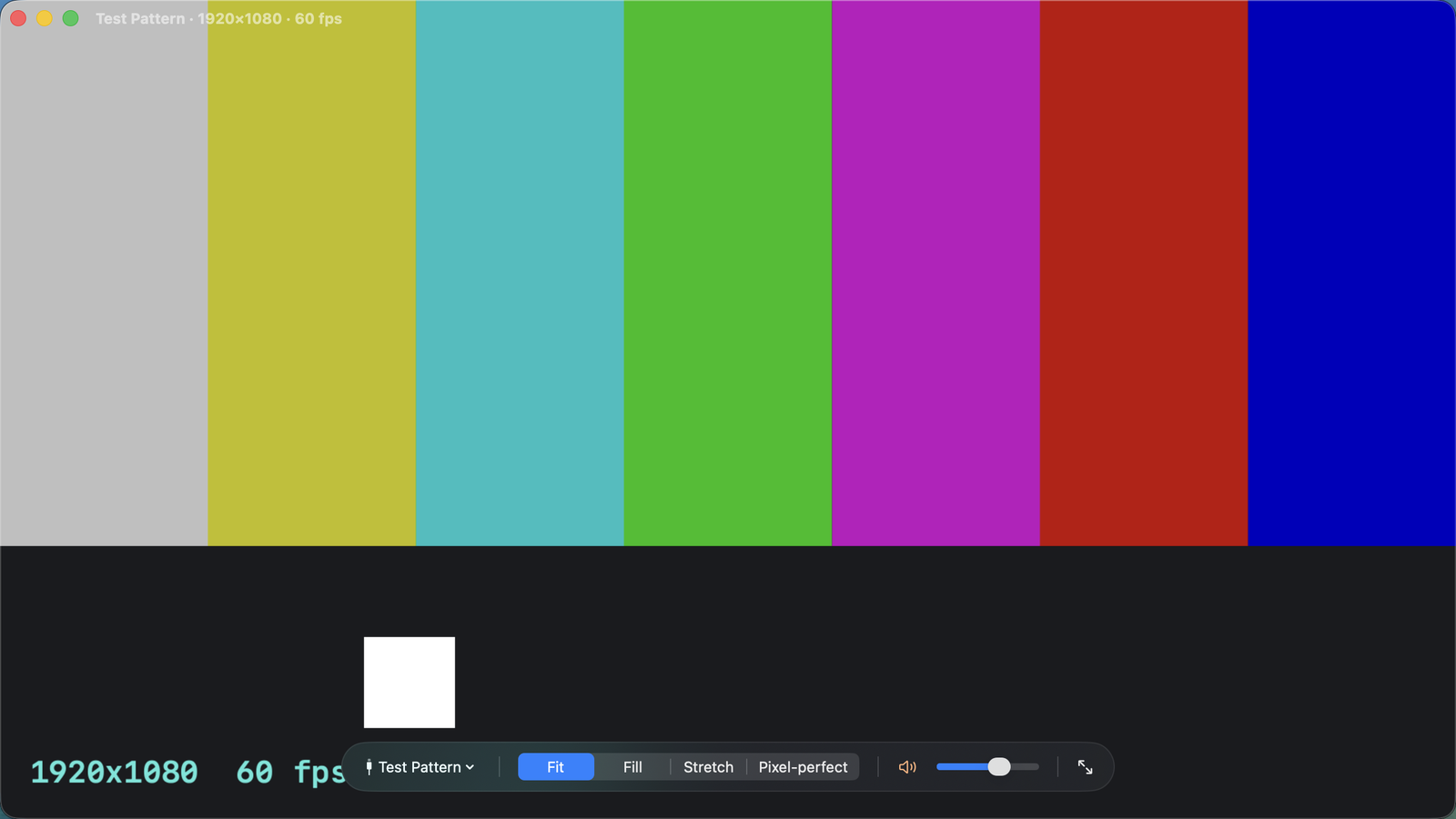This screenshot has width=1456, height=819.
Task: Adjust the volume slider
Action: (987, 767)
